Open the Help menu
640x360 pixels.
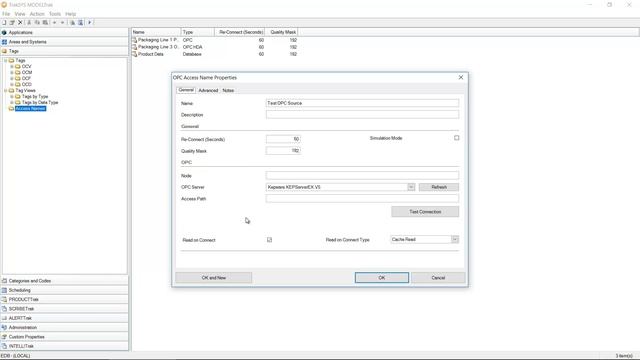click(x=71, y=14)
